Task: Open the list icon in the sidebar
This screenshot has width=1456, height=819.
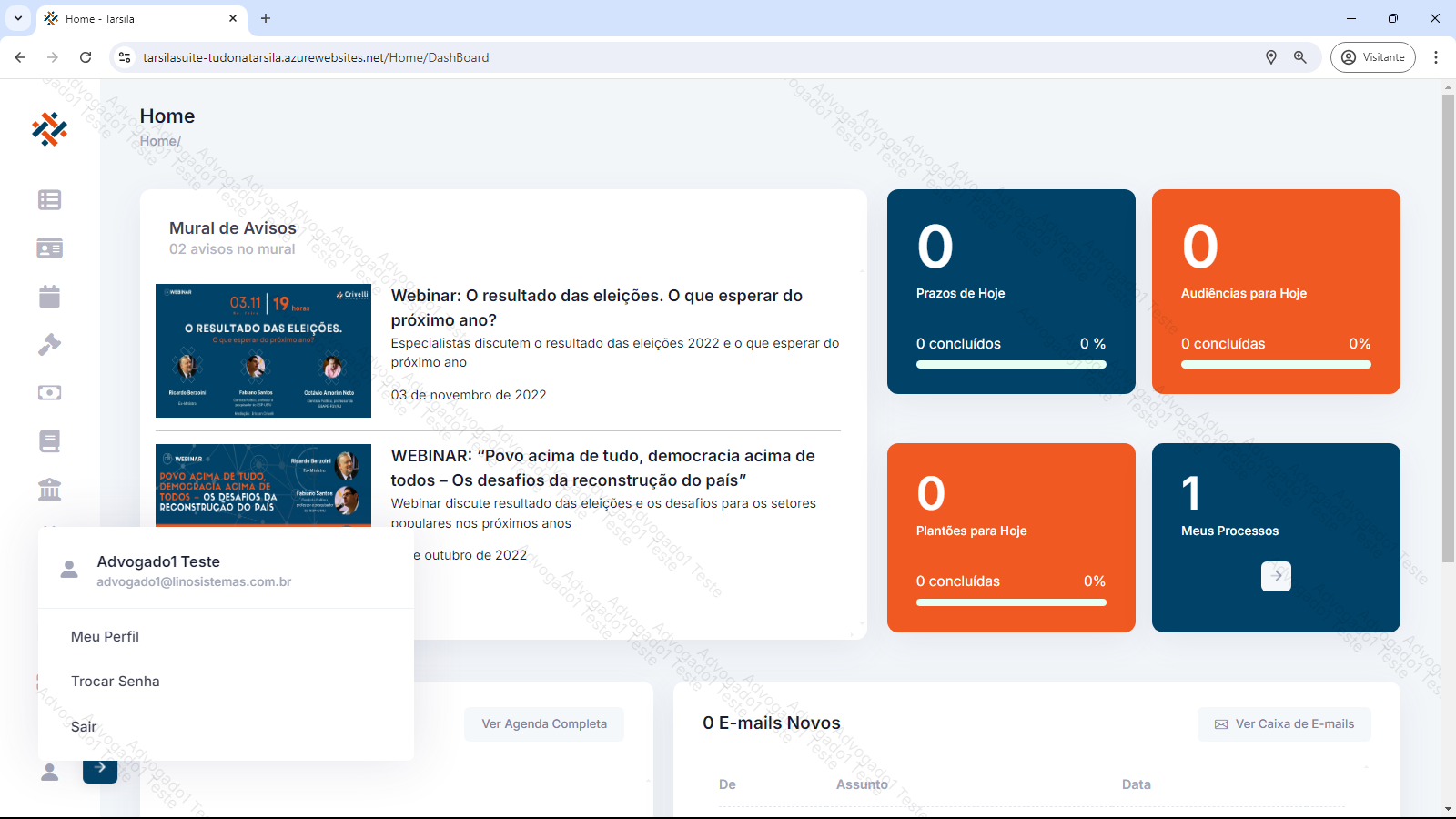Action: click(50, 200)
